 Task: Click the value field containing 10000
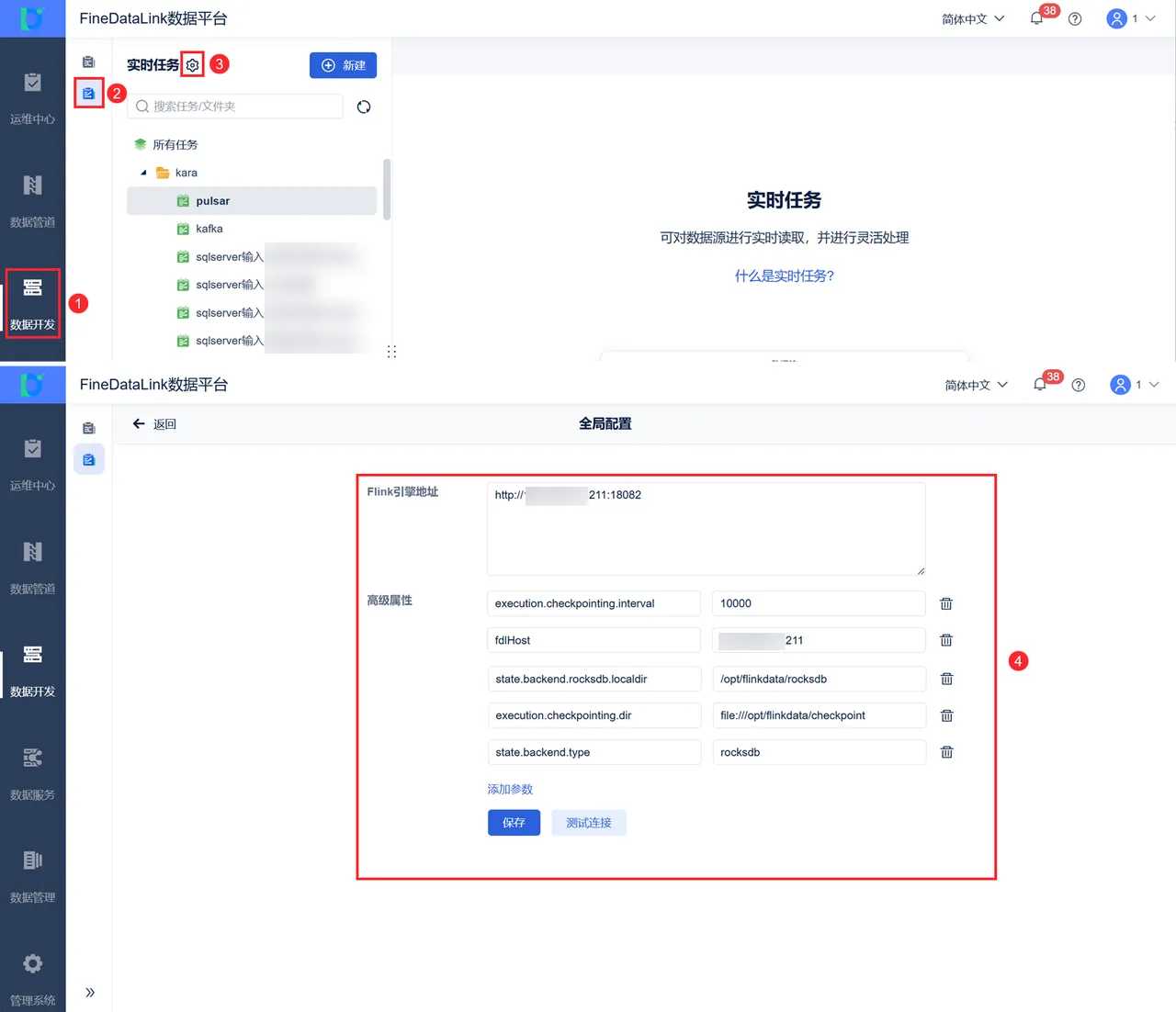point(819,603)
